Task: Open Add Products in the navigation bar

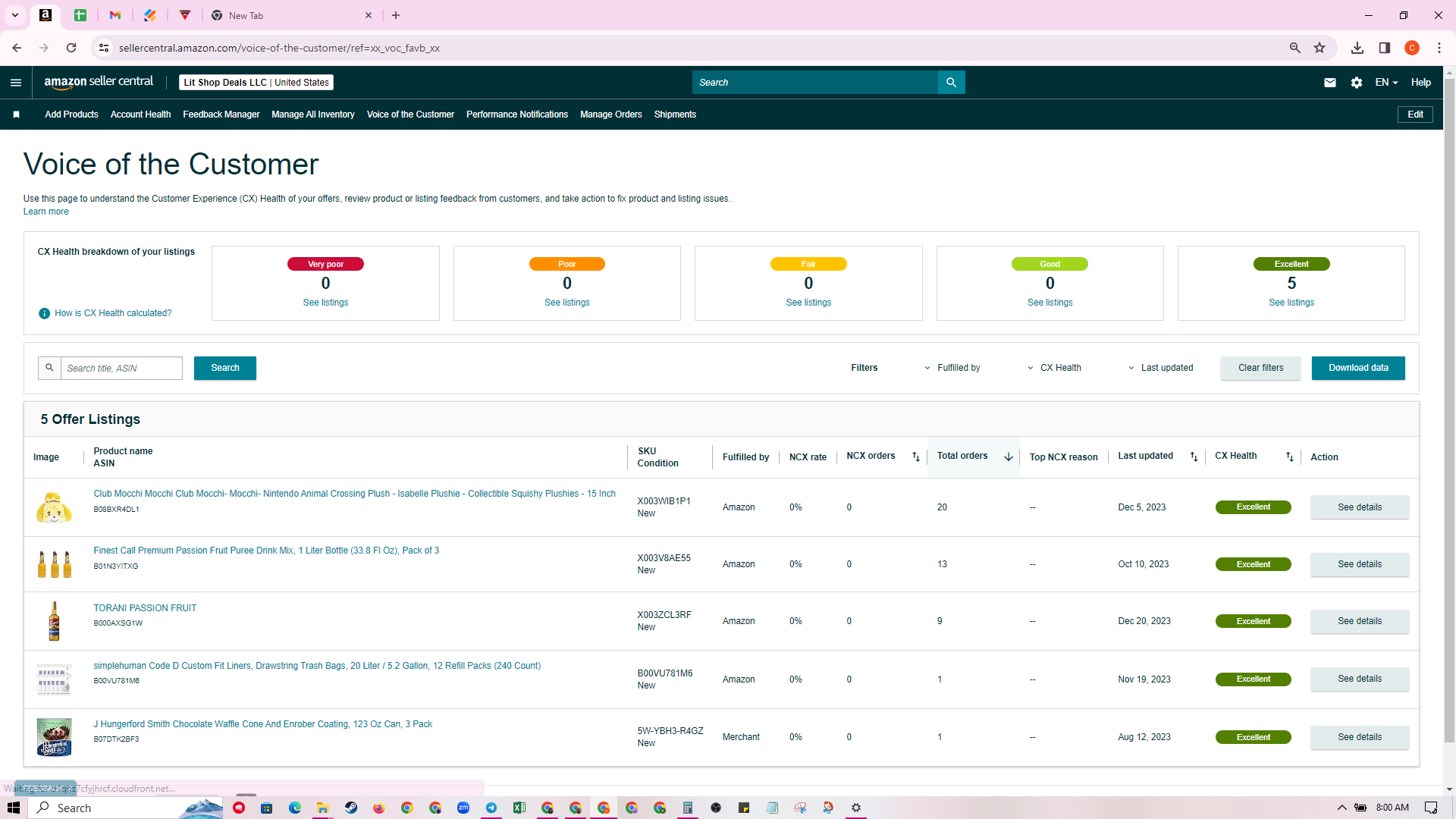Action: click(x=71, y=115)
